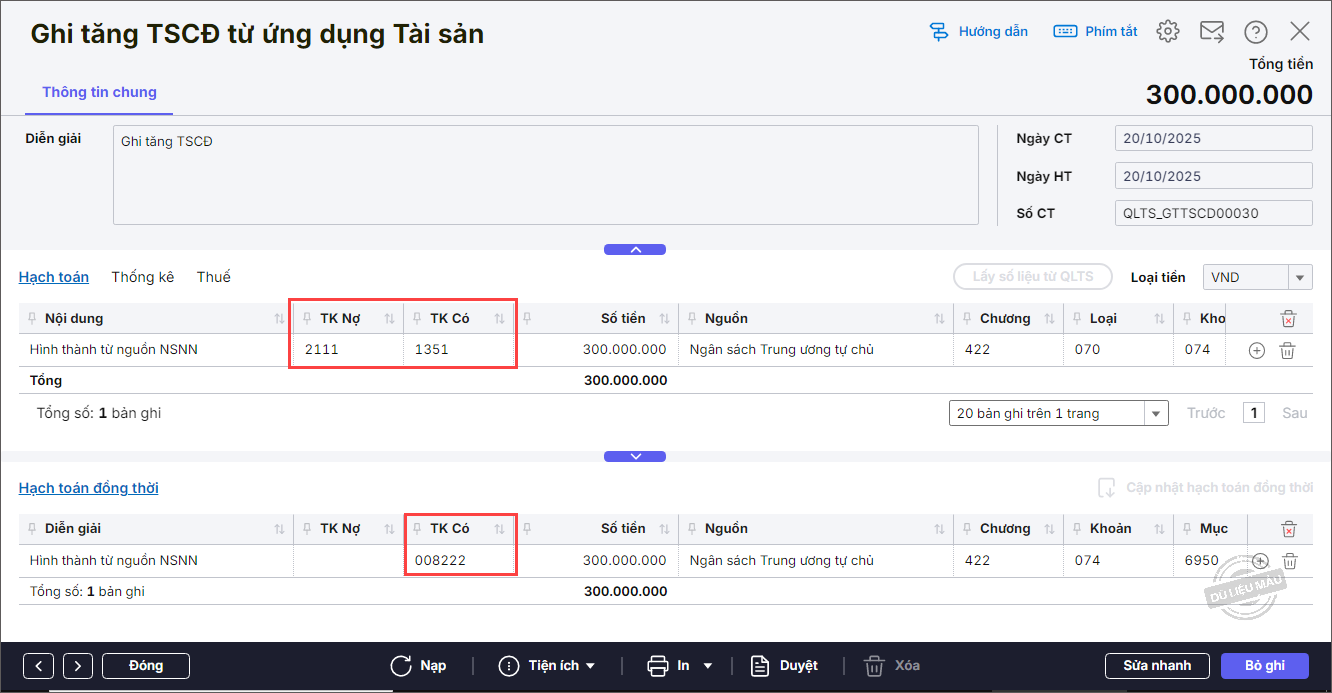Switch to the Hạch toán tab
The height and width of the screenshot is (693, 1332).
click(54, 277)
